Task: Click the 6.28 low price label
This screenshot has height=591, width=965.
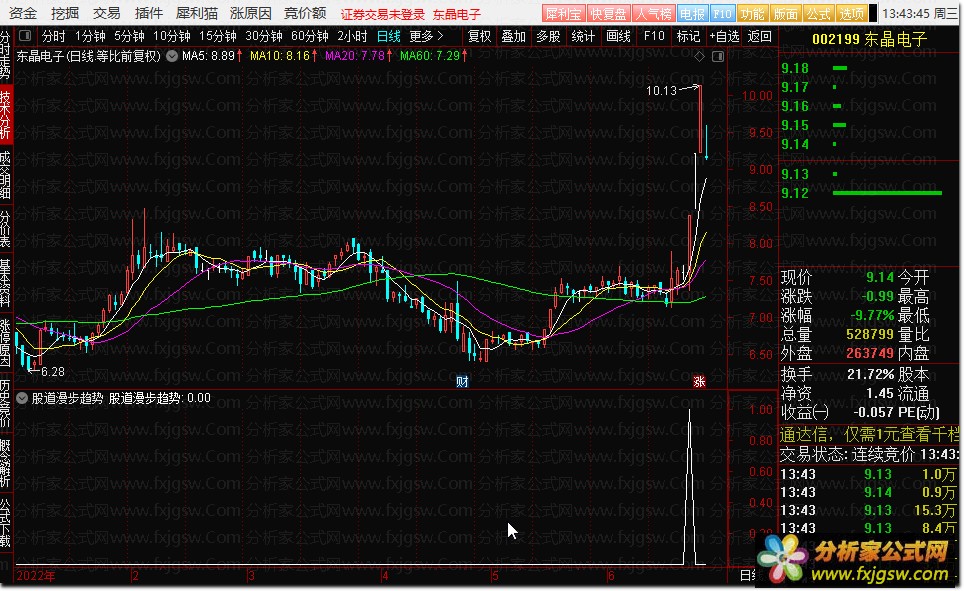Action: (52, 372)
